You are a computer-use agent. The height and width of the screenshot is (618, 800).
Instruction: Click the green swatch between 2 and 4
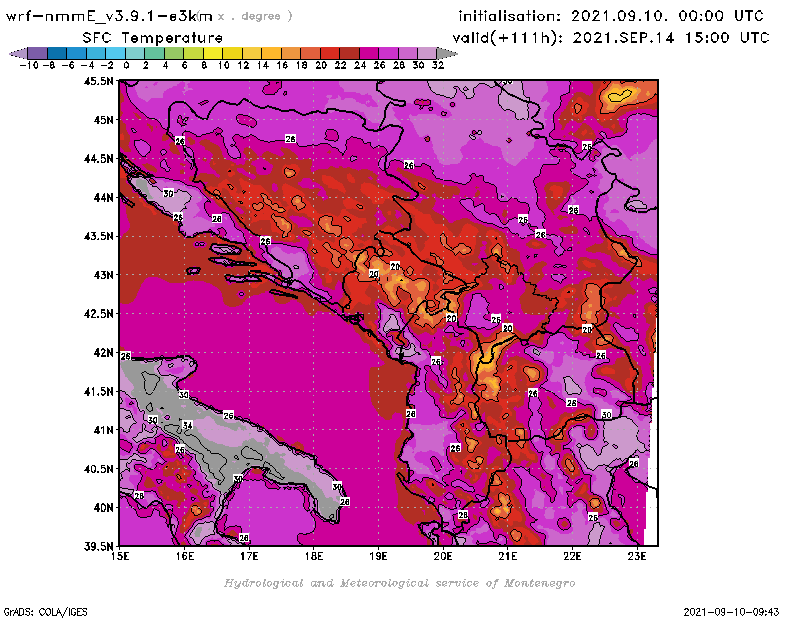[x=155, y=53]
